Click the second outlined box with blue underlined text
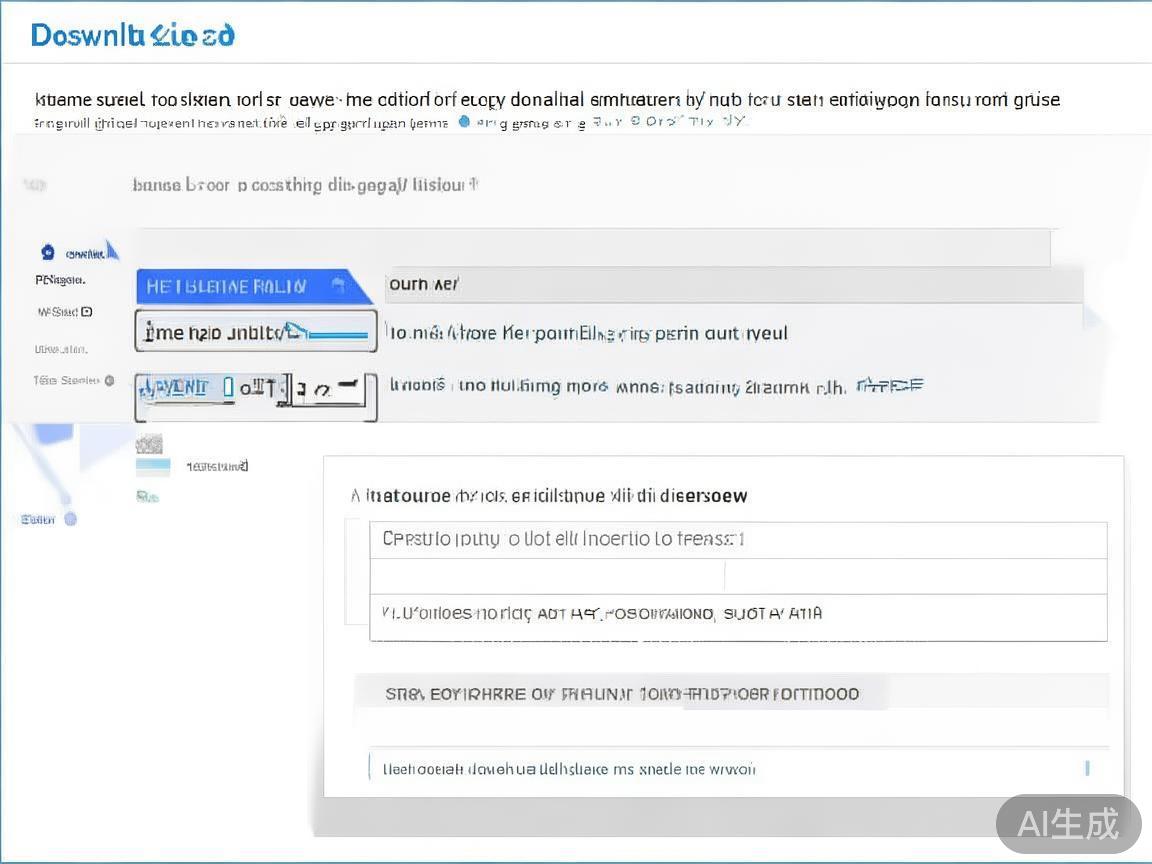Viewport: 1152px width, 864px height. (x=256, y=389)
